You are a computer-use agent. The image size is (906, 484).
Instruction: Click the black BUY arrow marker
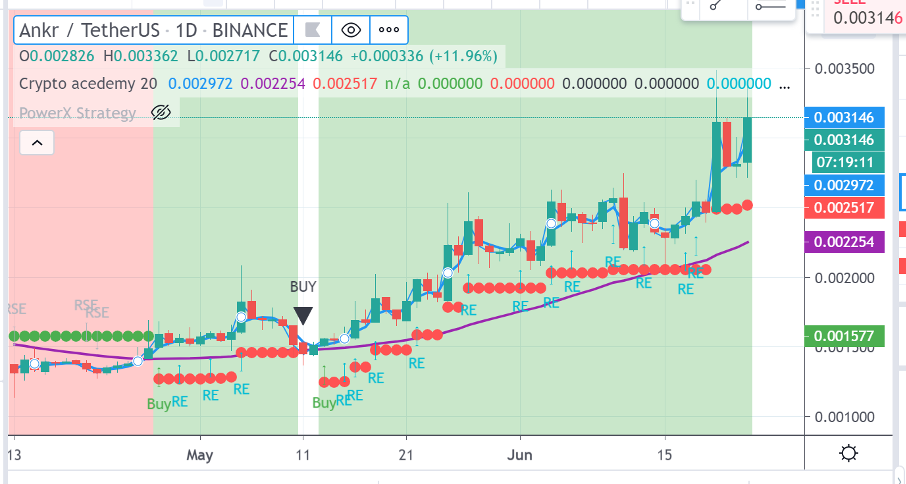coord(303,316)
